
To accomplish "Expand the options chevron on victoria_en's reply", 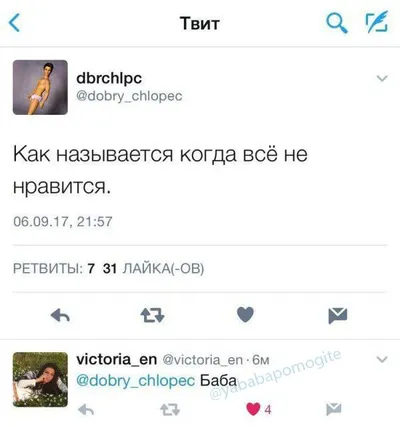I will tap(382, 359).
